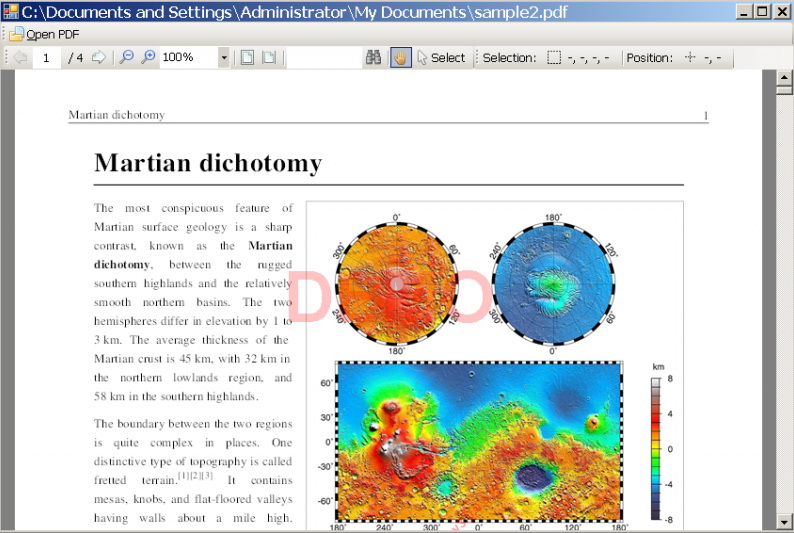Click the scrollbar down arrow
Viewport: 794px width, 533px height.
(784, 521)
